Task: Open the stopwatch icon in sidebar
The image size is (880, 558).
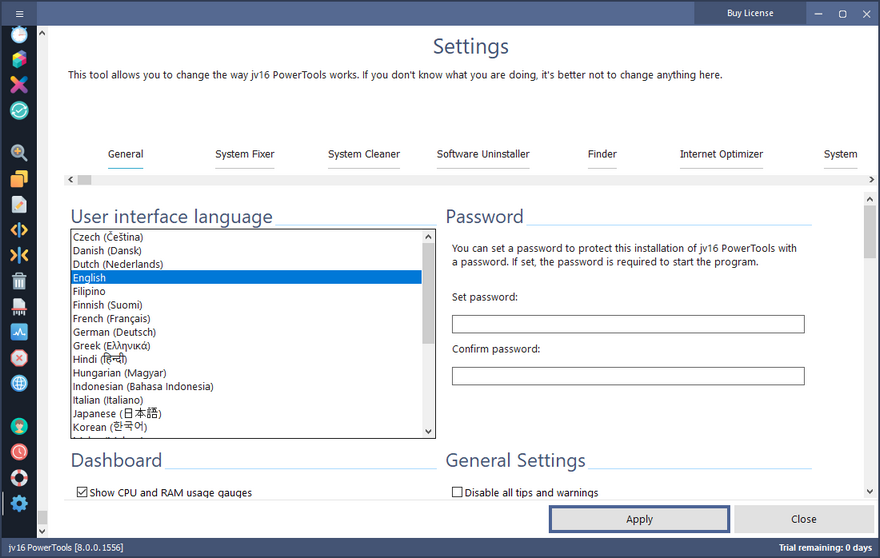Action: [x=19, y=35]
